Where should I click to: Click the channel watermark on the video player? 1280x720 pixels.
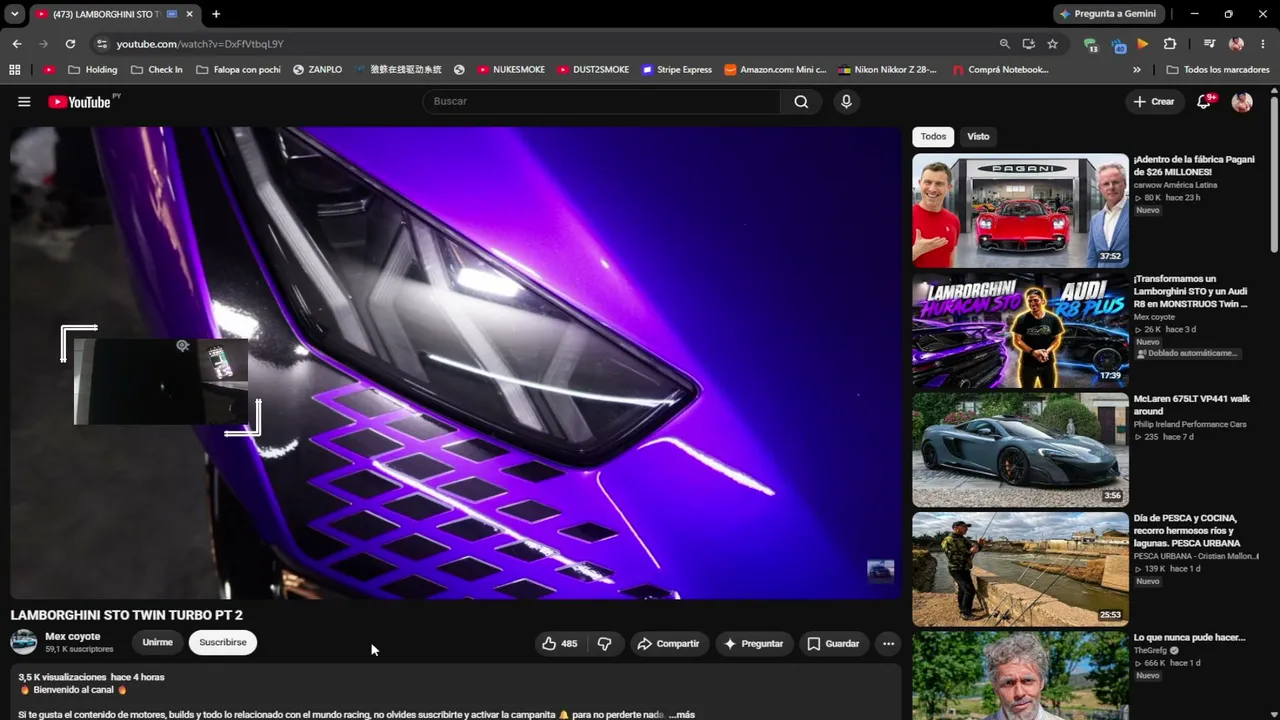coord(880,571)
